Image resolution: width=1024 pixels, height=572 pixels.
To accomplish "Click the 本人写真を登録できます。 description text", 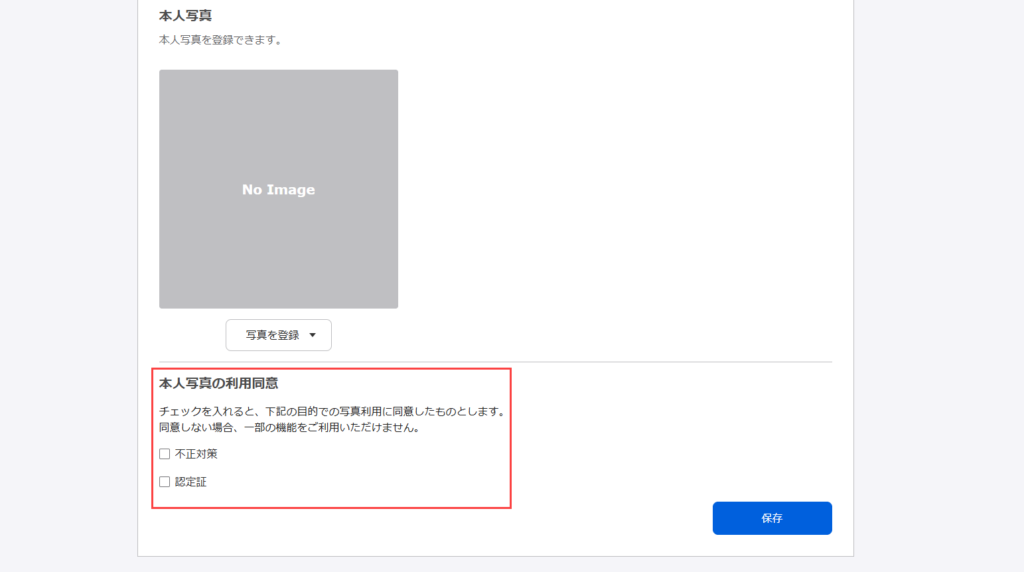I will click(221, 40).
